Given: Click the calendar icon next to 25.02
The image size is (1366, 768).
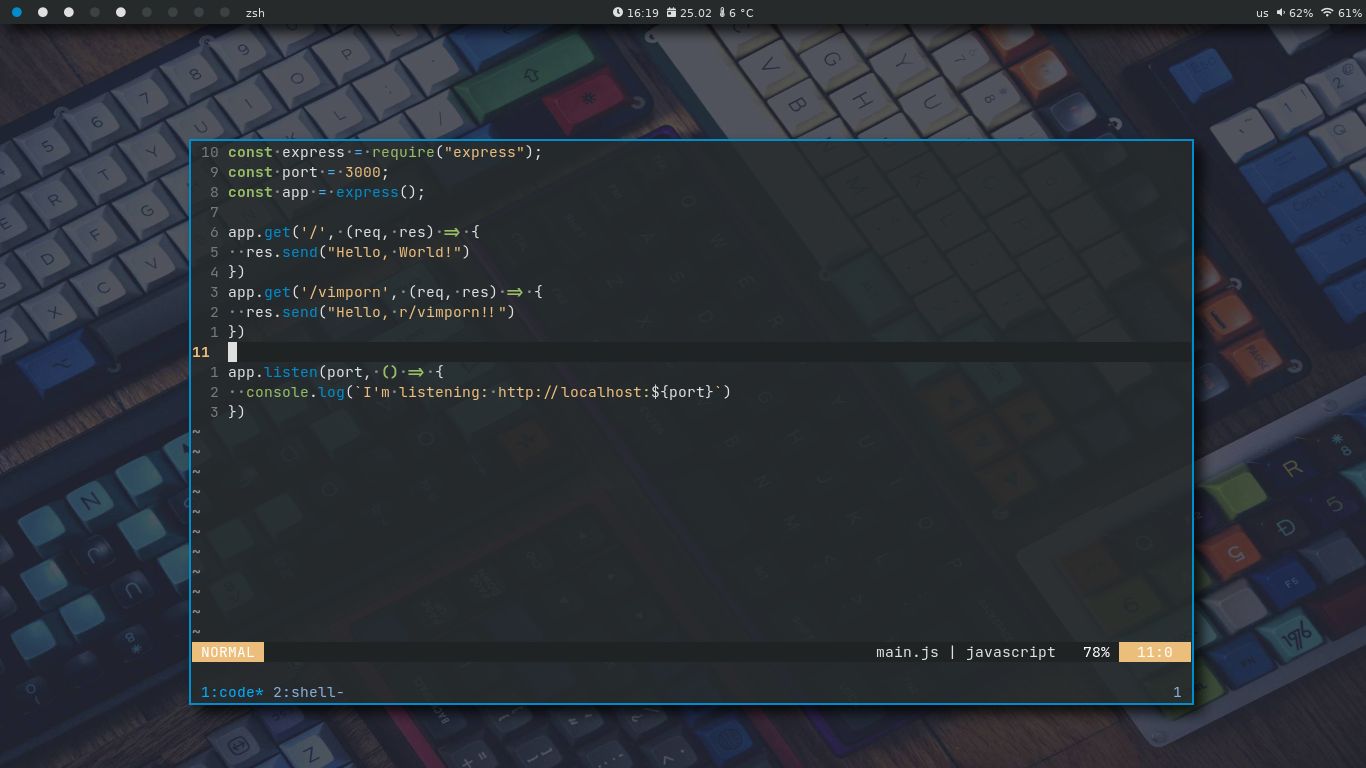Looking at the screenshot, I should (x=672, y=13).
